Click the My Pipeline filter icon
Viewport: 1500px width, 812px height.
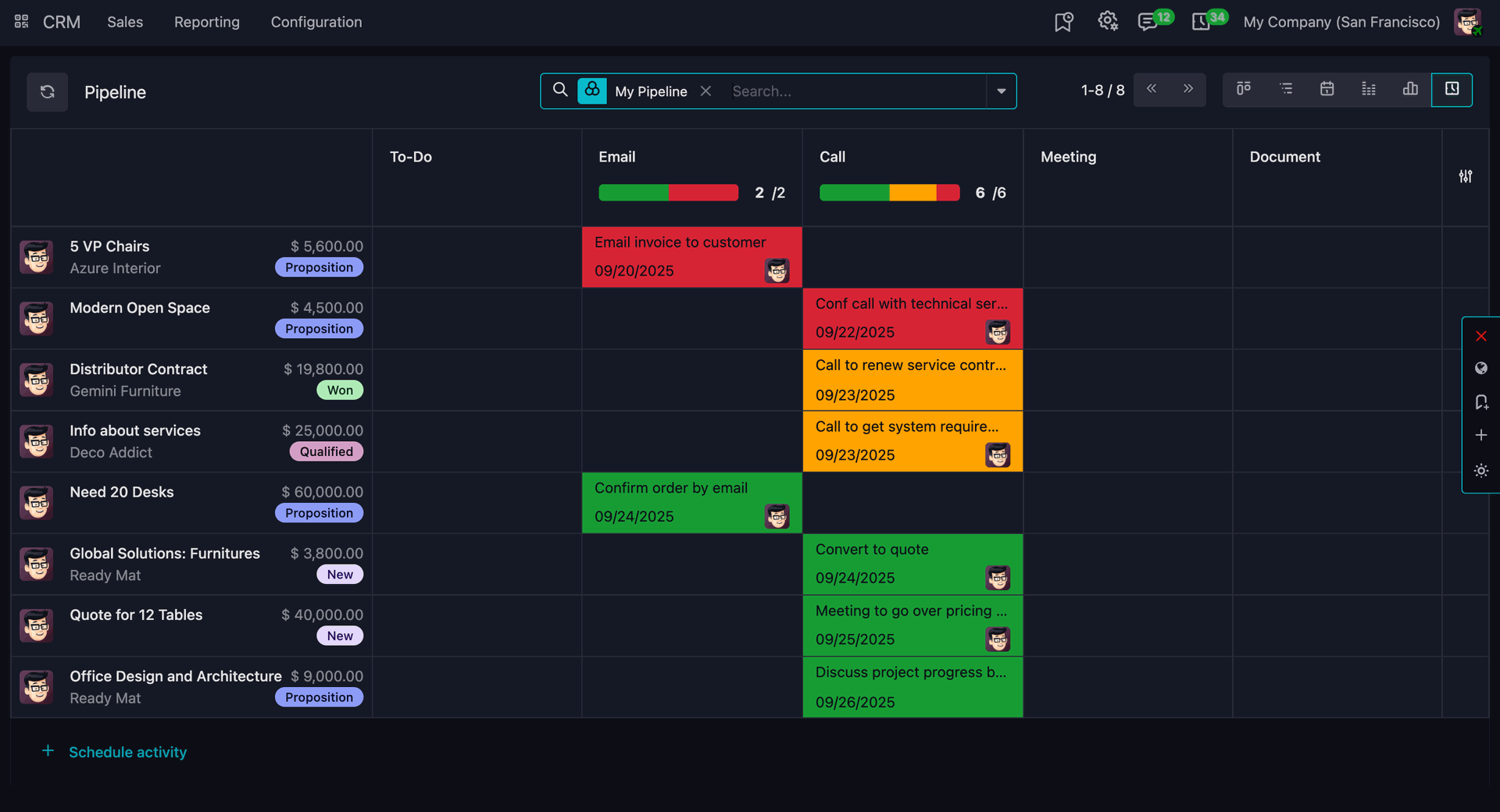pos(592,91)
